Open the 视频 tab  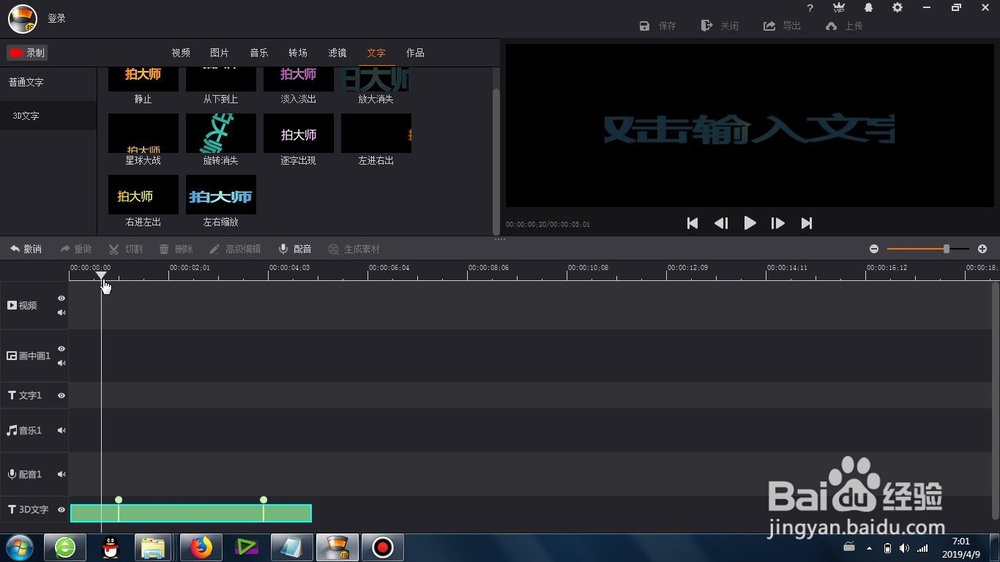click(181, 53)
